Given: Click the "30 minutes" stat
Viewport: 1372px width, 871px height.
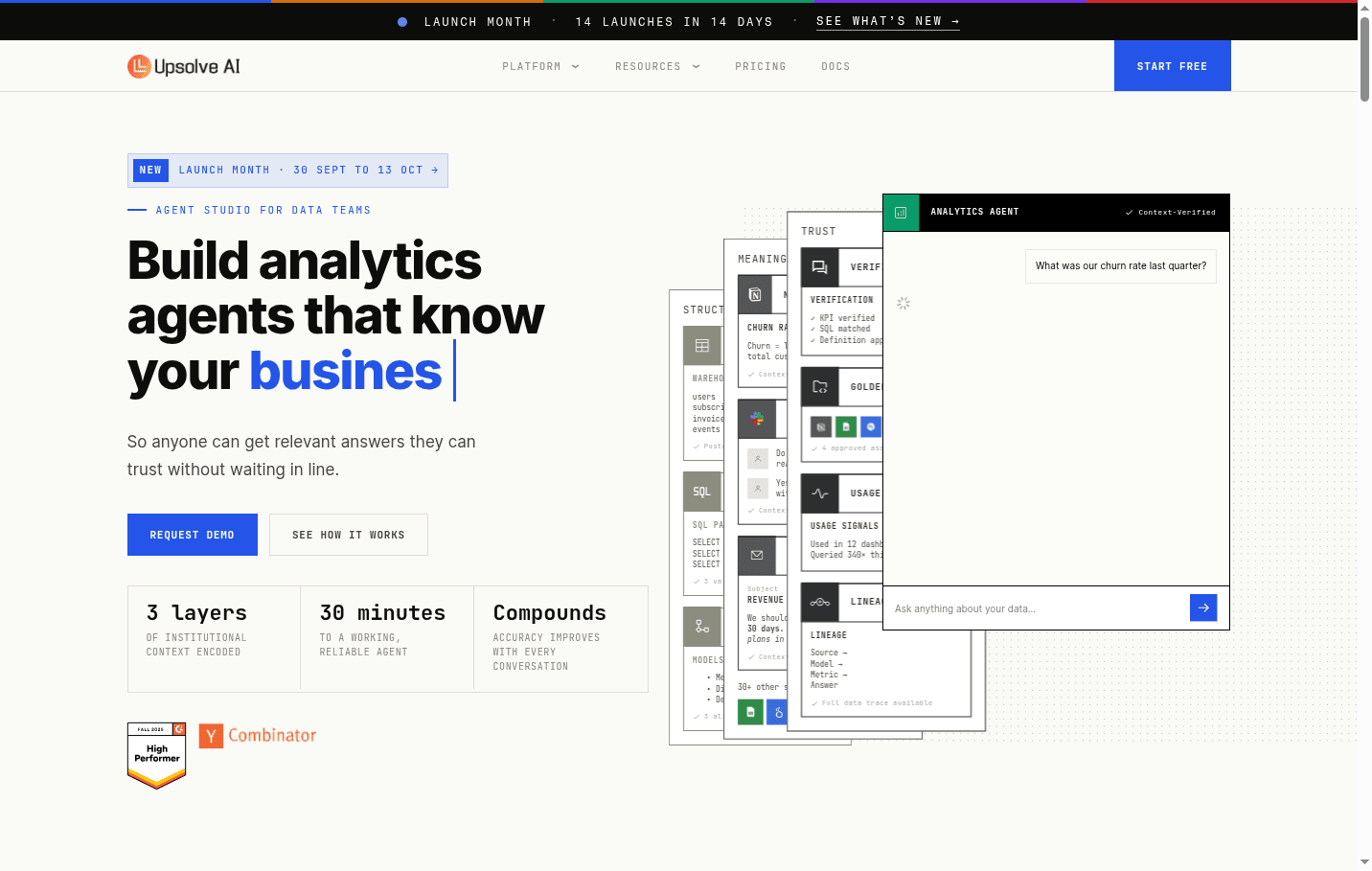Looking at the screenshot, I should pyautogui.click(x=387, y=639).
